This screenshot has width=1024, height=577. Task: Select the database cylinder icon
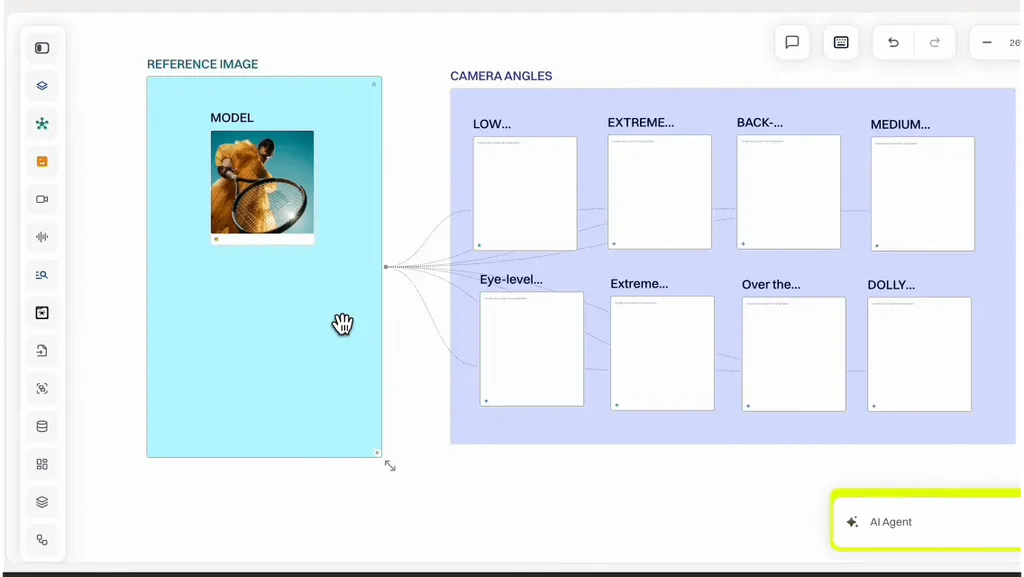pos(42,426)
